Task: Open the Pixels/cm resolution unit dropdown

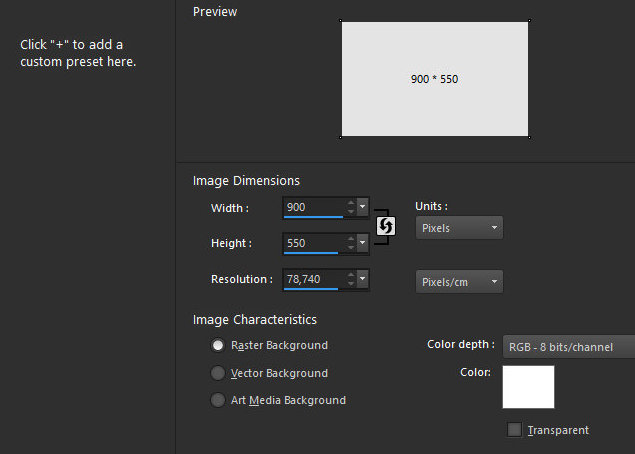Action: (459, 282)
